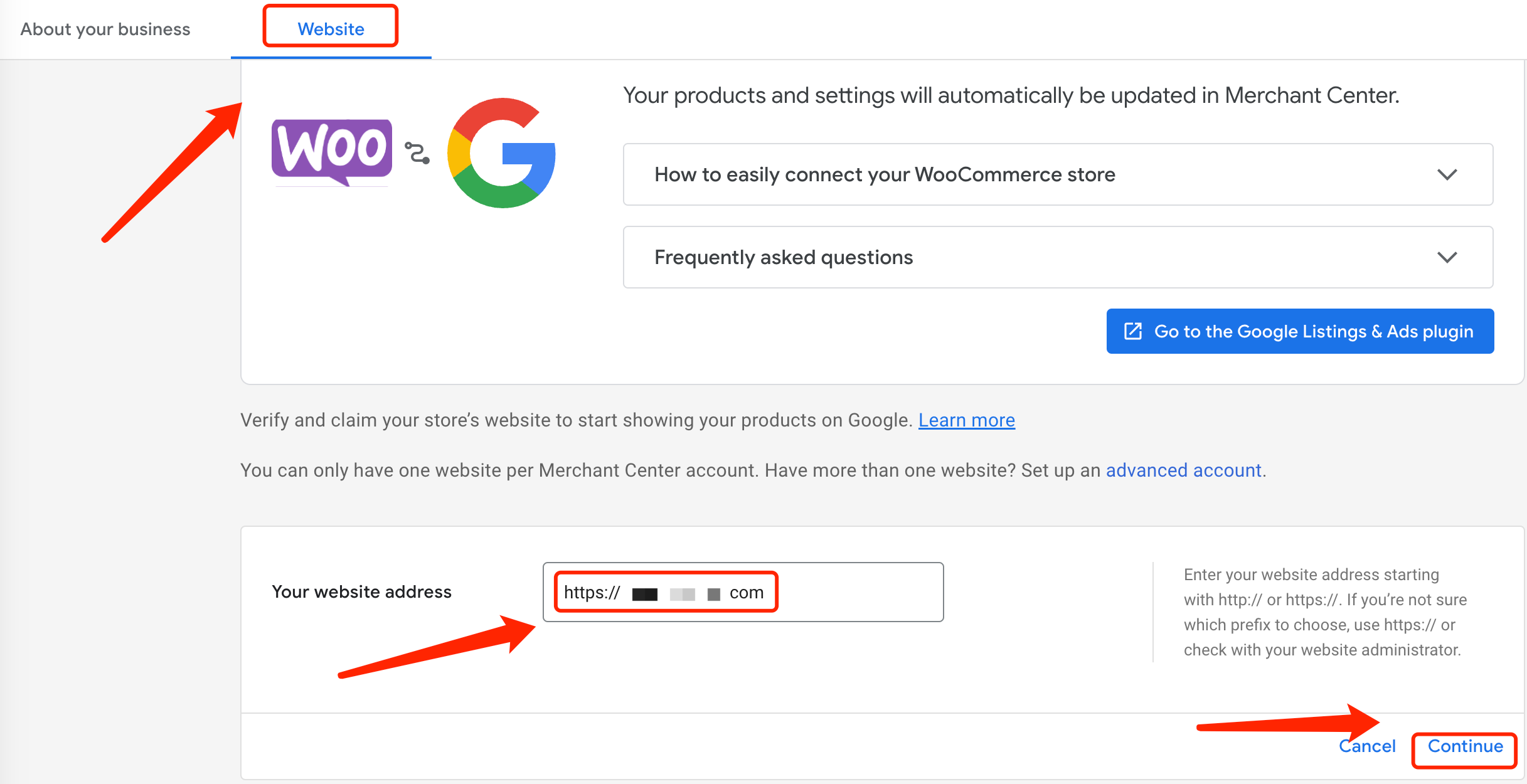
Task: Click the chevron on the FAQ card
Action: 1447,257
